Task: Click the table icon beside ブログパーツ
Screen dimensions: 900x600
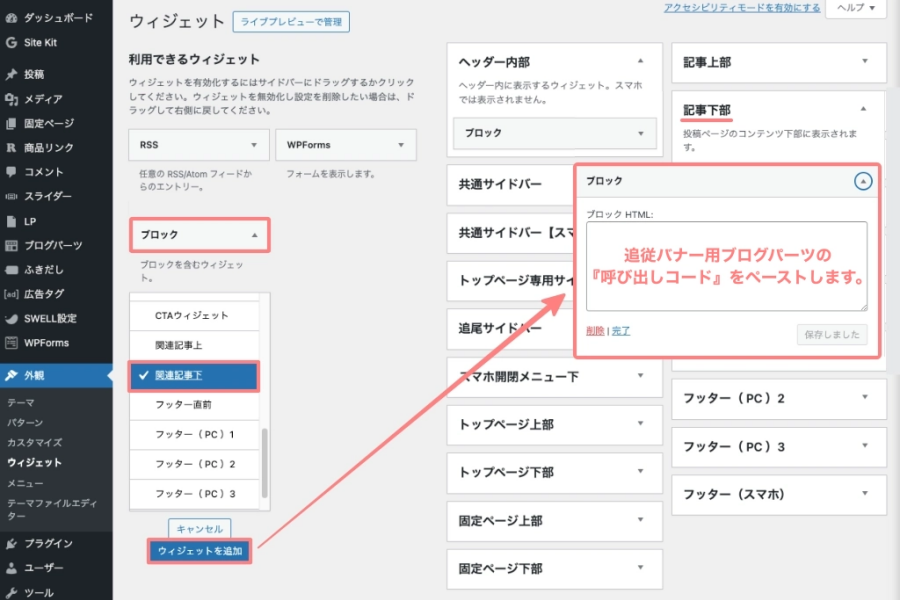Action: (x=11, y=246)
